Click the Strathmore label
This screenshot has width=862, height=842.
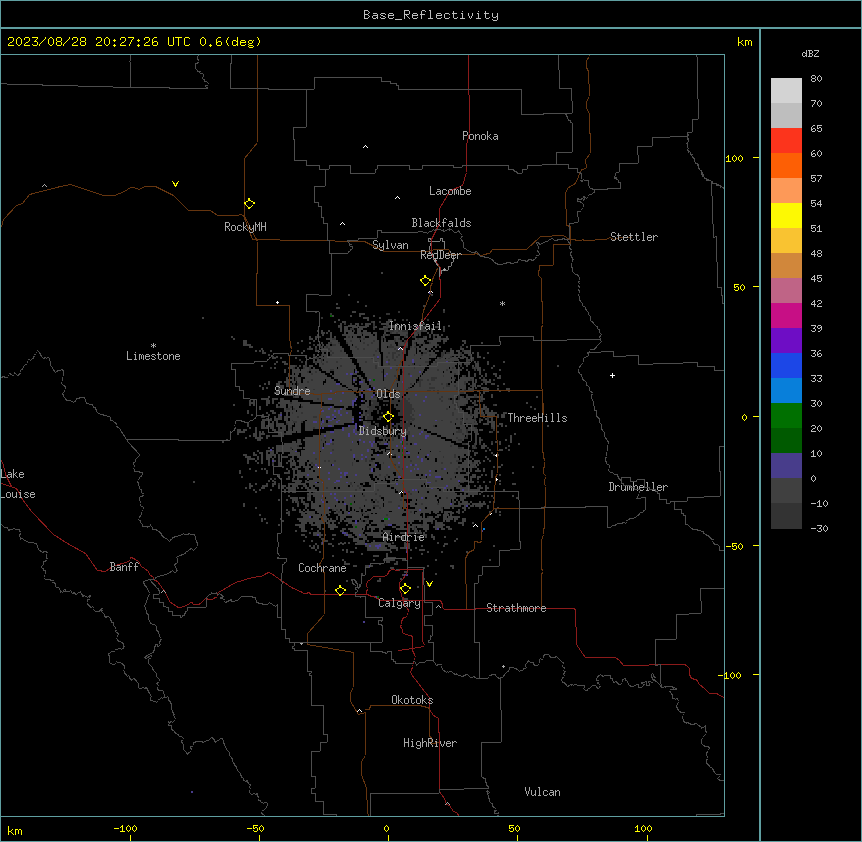(516, 608)
